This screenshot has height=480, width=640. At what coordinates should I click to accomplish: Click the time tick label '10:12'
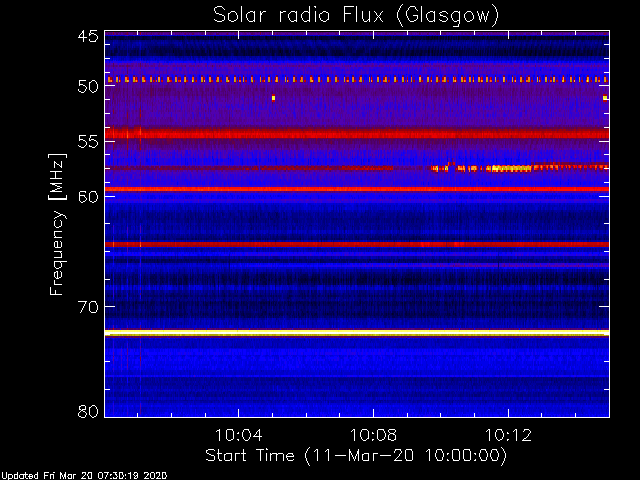coord(508,435)
